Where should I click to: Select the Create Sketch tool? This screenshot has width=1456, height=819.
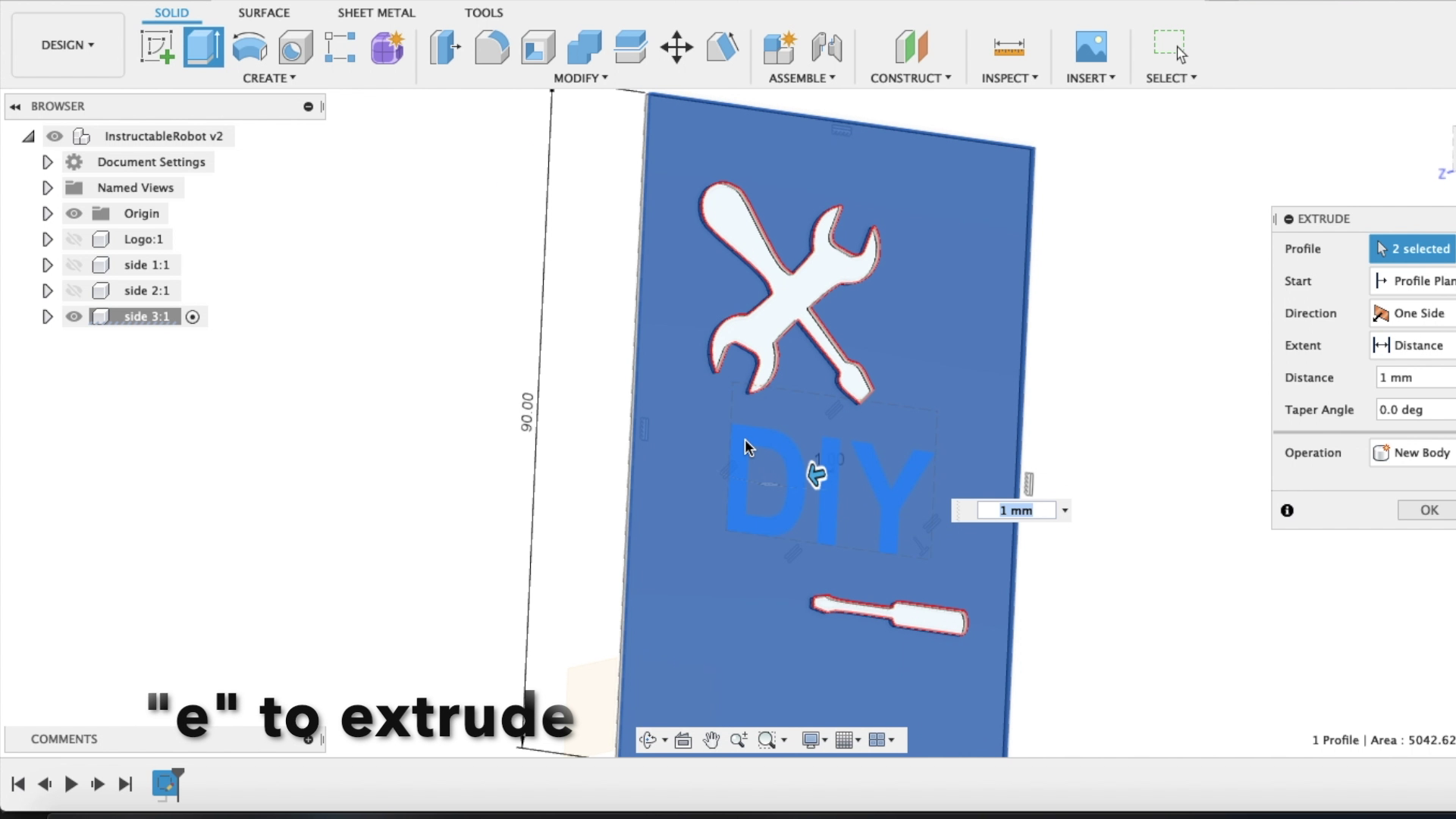(x=157, y=46)
